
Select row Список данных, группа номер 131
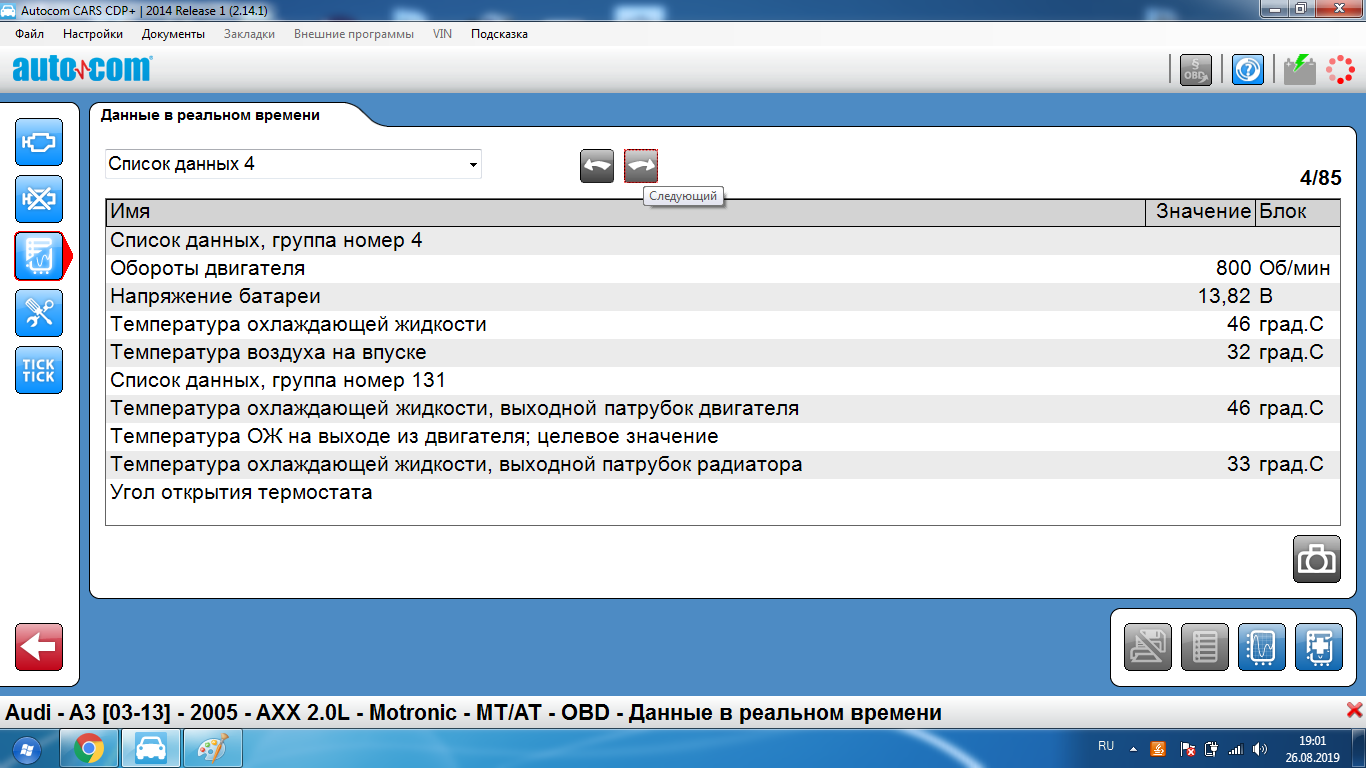(x=723, y=380)
